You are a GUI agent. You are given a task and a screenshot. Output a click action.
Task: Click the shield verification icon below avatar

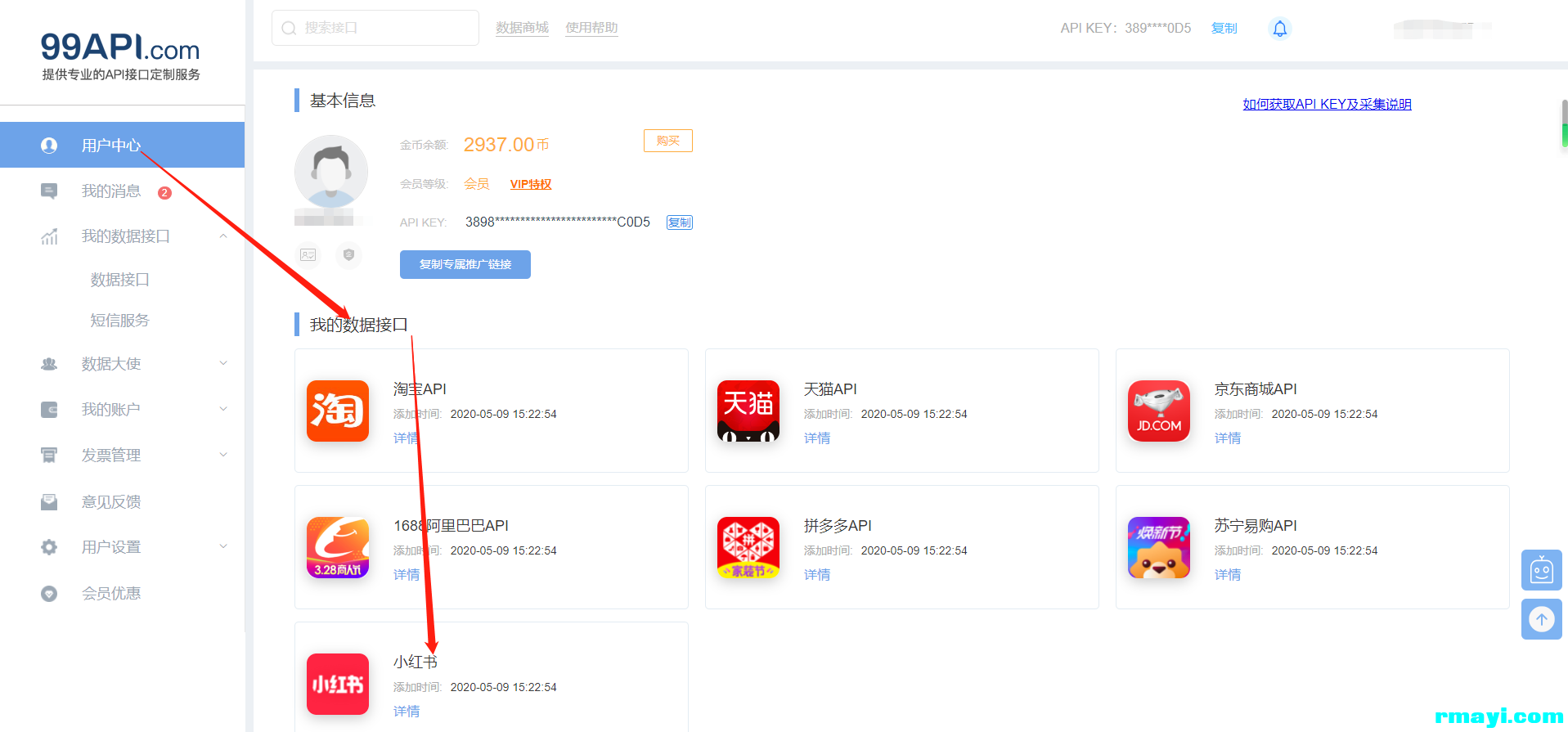[348, 255]
